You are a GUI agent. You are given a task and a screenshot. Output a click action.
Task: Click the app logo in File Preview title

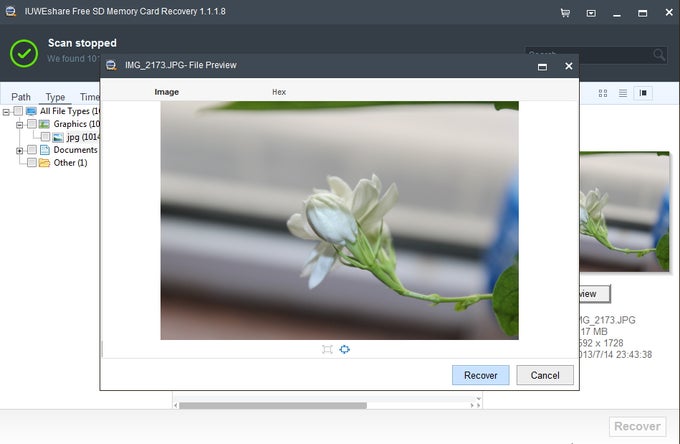click(x=111, y=65)
